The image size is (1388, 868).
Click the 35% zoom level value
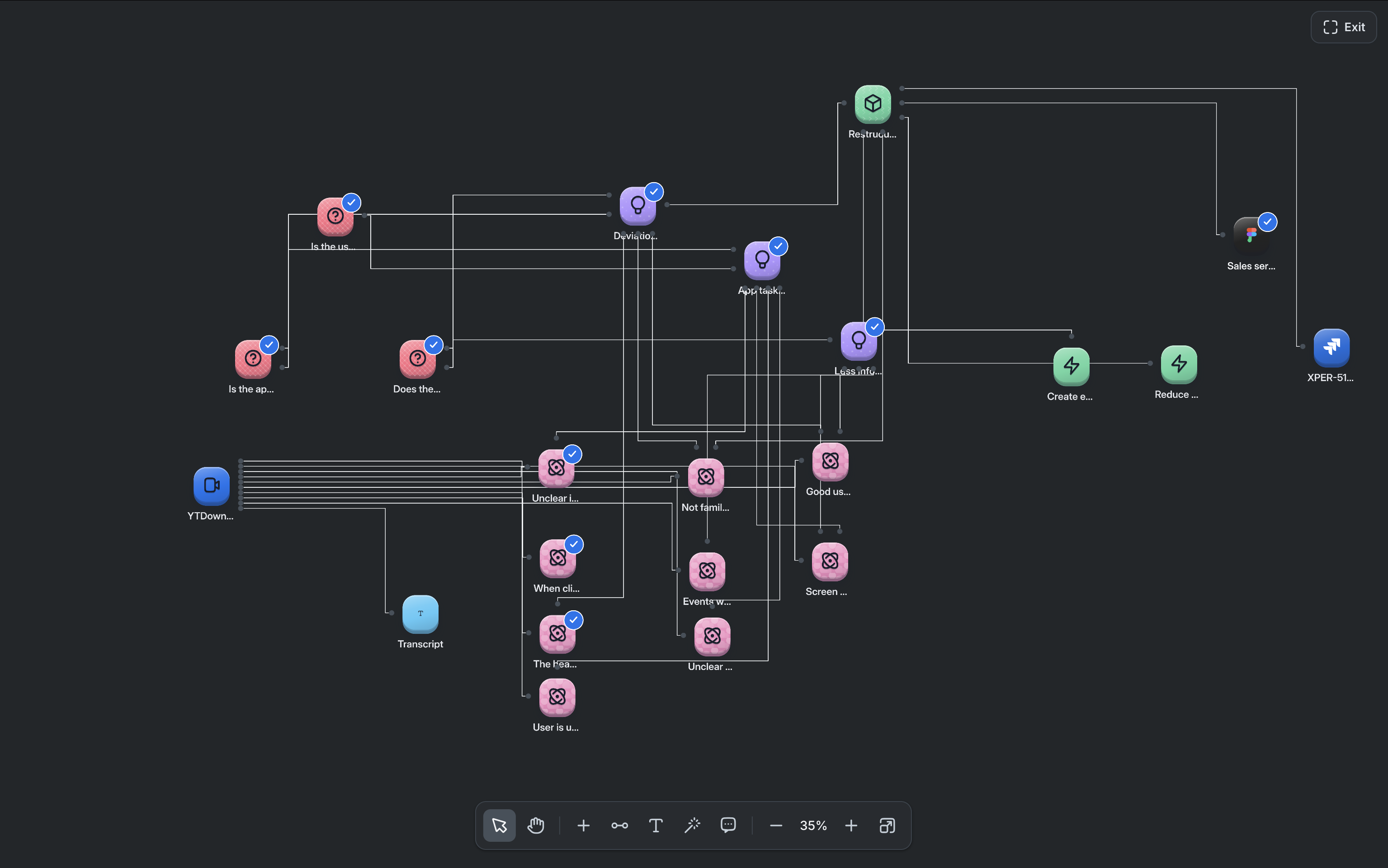pos(813,826)
